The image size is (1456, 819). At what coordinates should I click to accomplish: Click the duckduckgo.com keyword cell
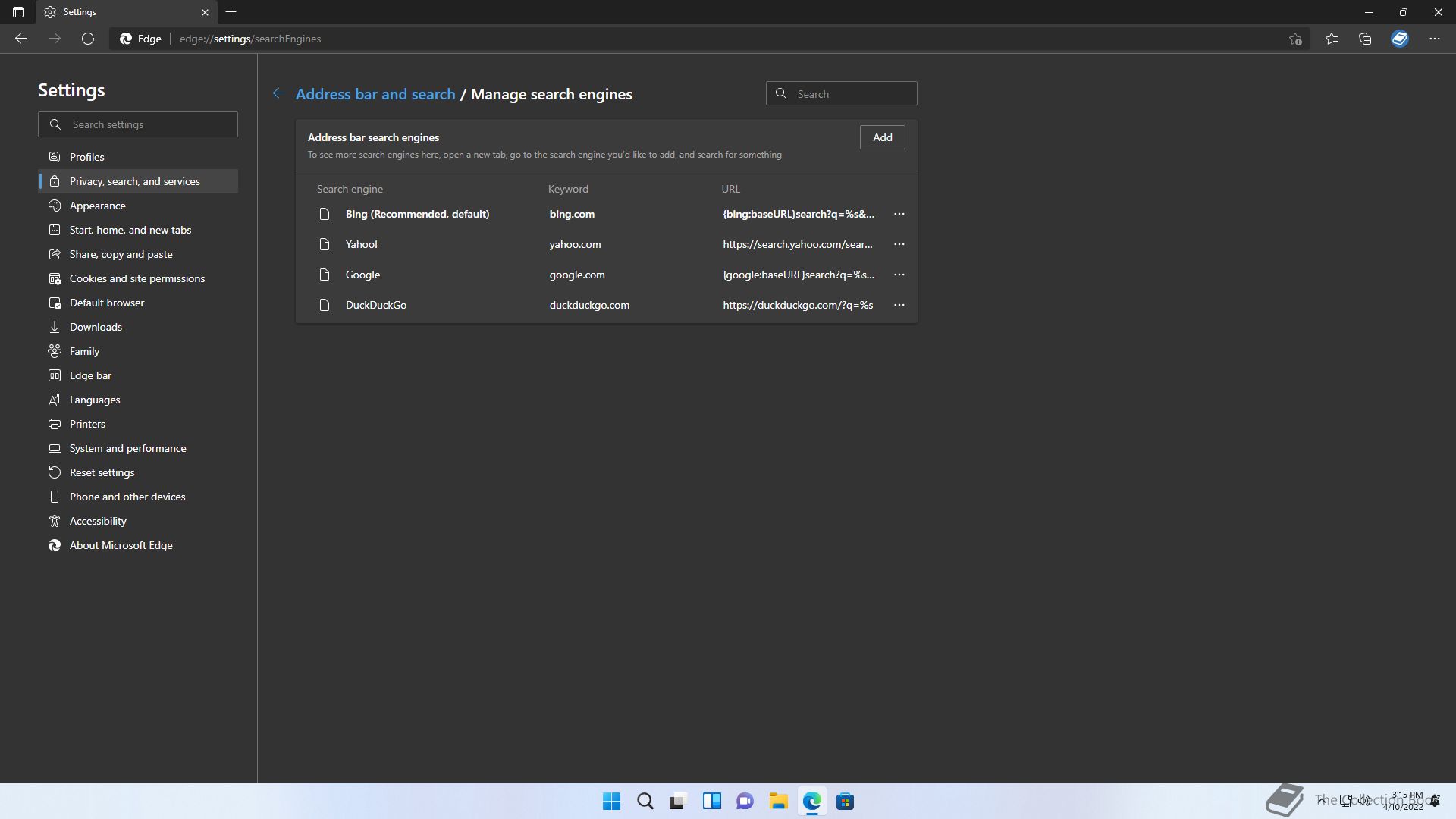[x=589, y=305]
